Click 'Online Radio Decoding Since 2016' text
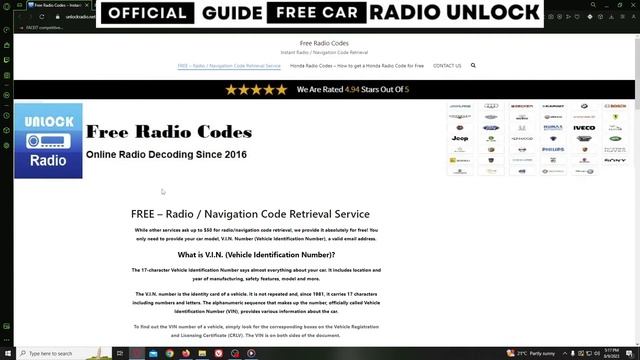Screen dimensions: 640x360 166,155
